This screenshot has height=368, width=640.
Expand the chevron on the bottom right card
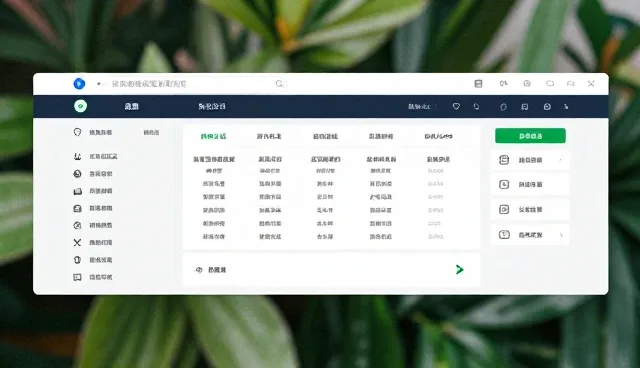561,235
